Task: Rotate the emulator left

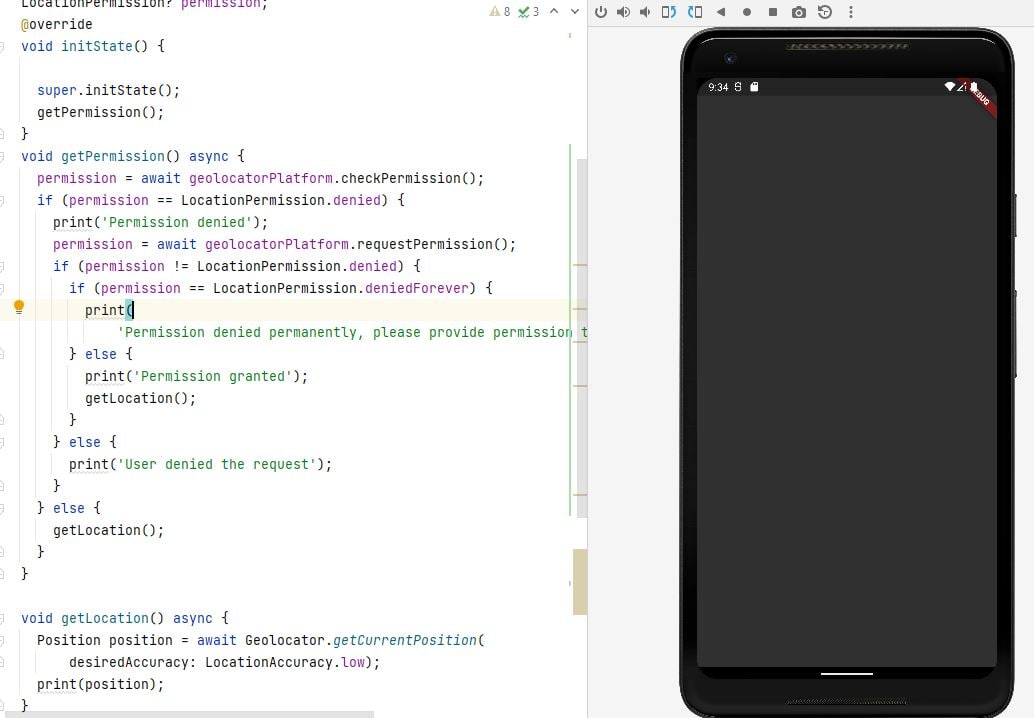Action: 669,12
